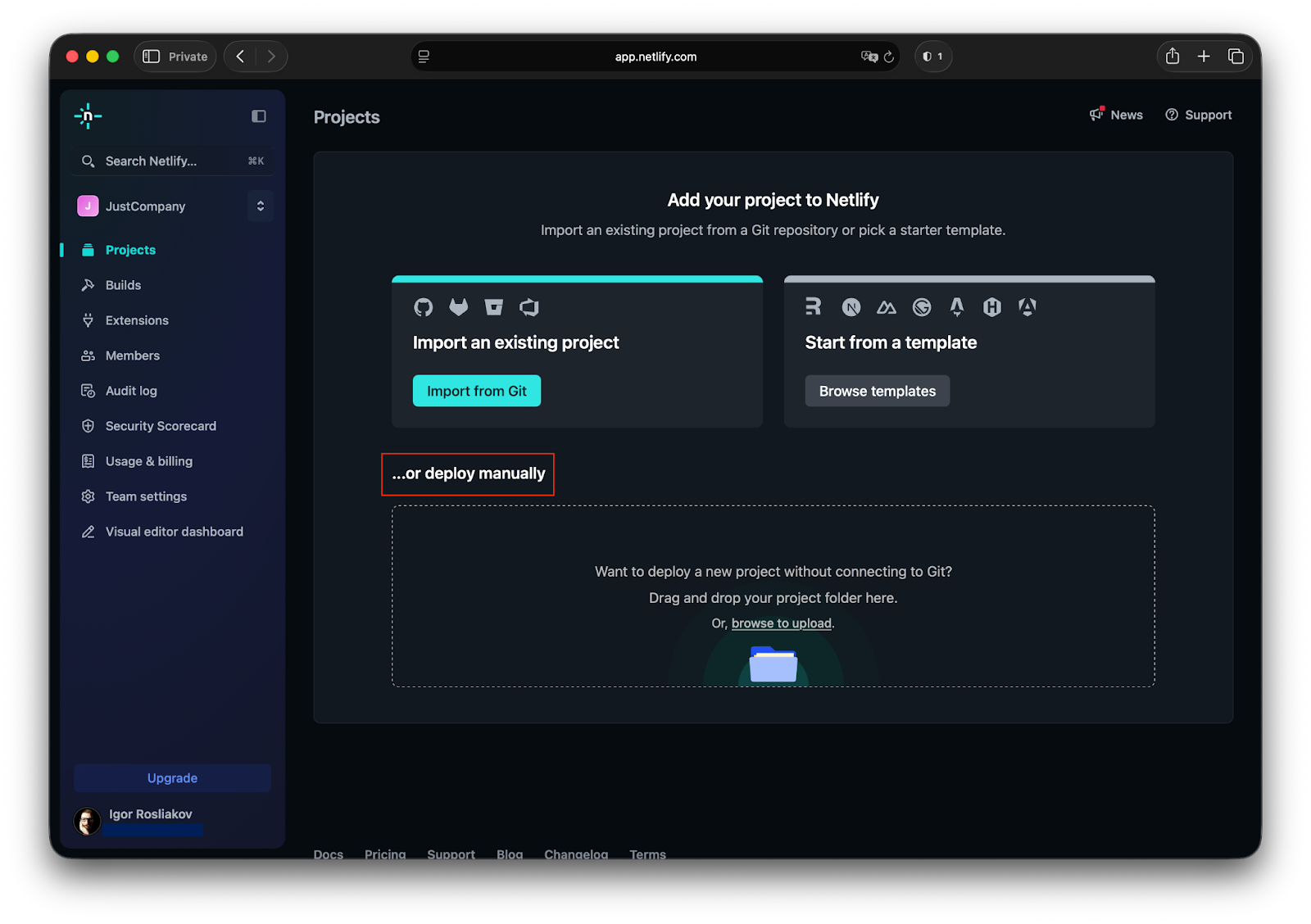Collapse the sidebar with panel icon

[x=259, y=116]
